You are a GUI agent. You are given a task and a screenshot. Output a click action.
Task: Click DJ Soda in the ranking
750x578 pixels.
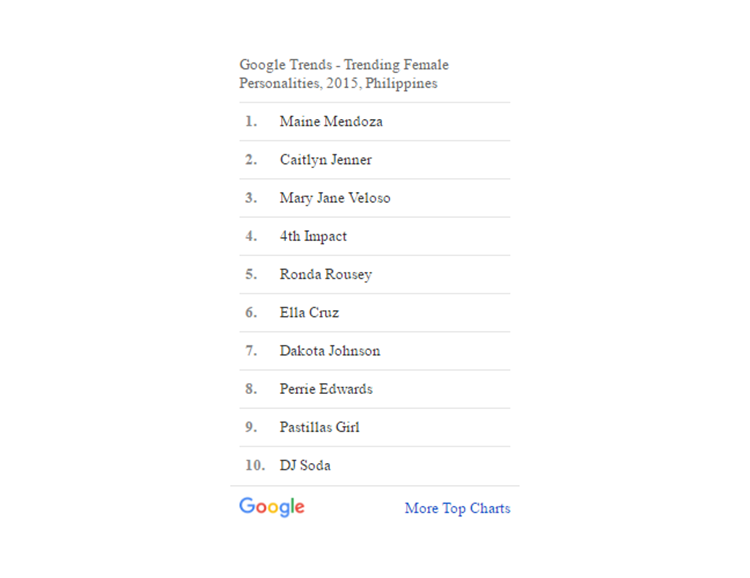pos(305,465)
